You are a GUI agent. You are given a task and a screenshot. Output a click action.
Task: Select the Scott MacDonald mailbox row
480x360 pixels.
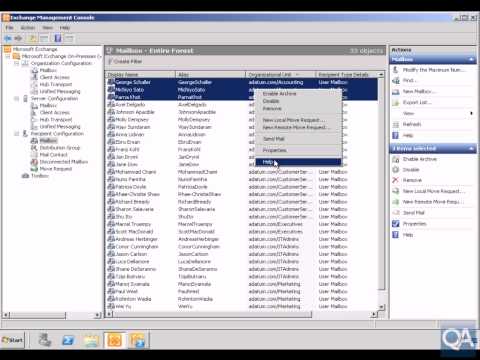[242, 232]
